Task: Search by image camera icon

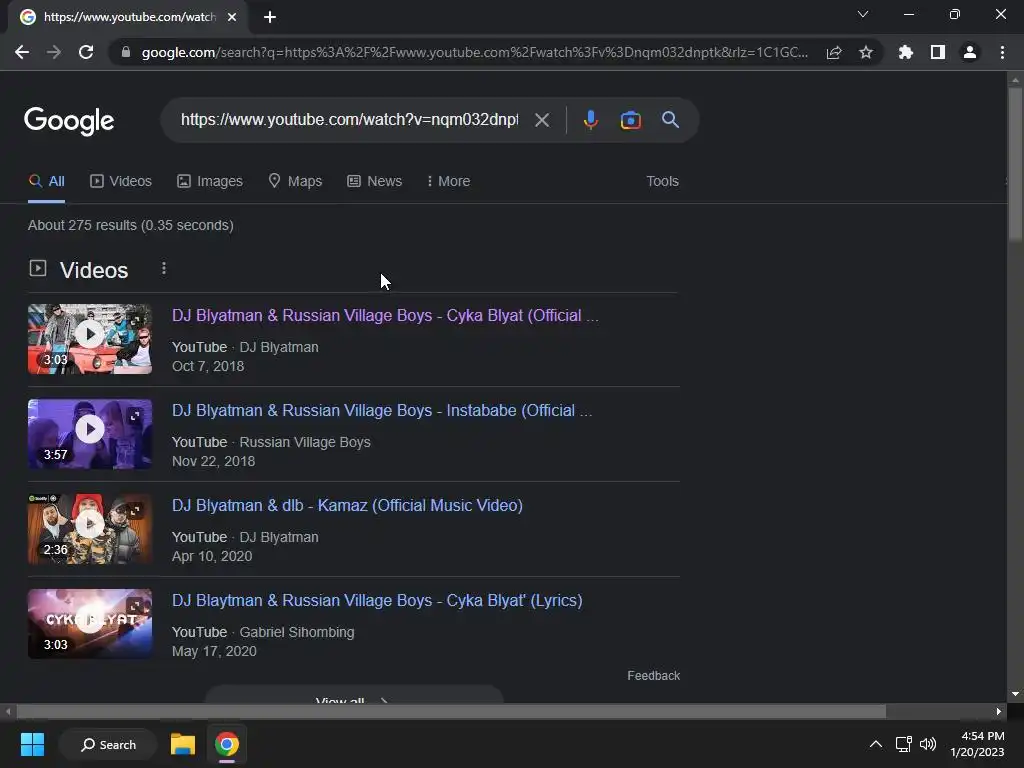Action: click(x=630, y=120)
